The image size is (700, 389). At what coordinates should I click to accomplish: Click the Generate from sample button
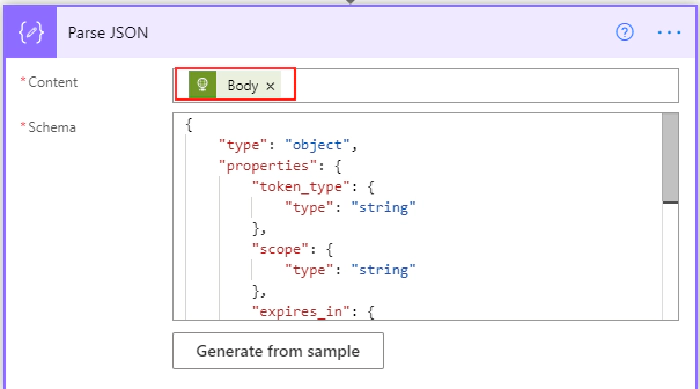[x=278, y=351]
